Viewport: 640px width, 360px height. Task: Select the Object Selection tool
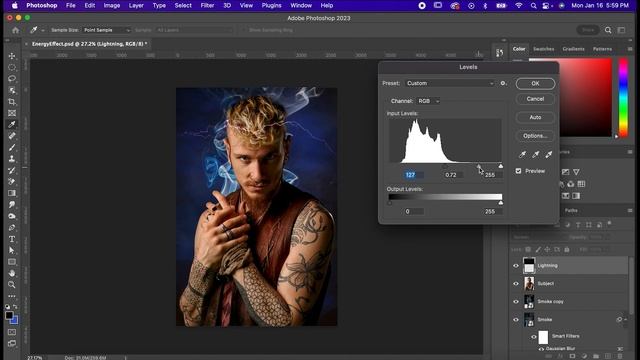[12, 90]
